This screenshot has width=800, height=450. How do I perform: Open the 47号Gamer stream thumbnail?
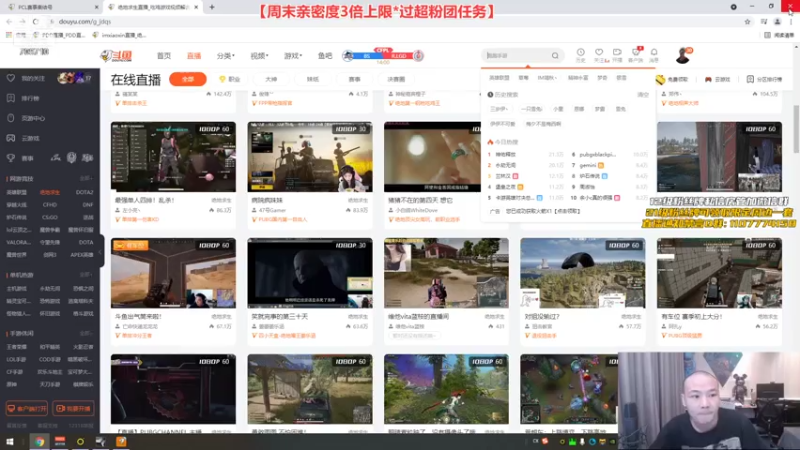(310, 157)
